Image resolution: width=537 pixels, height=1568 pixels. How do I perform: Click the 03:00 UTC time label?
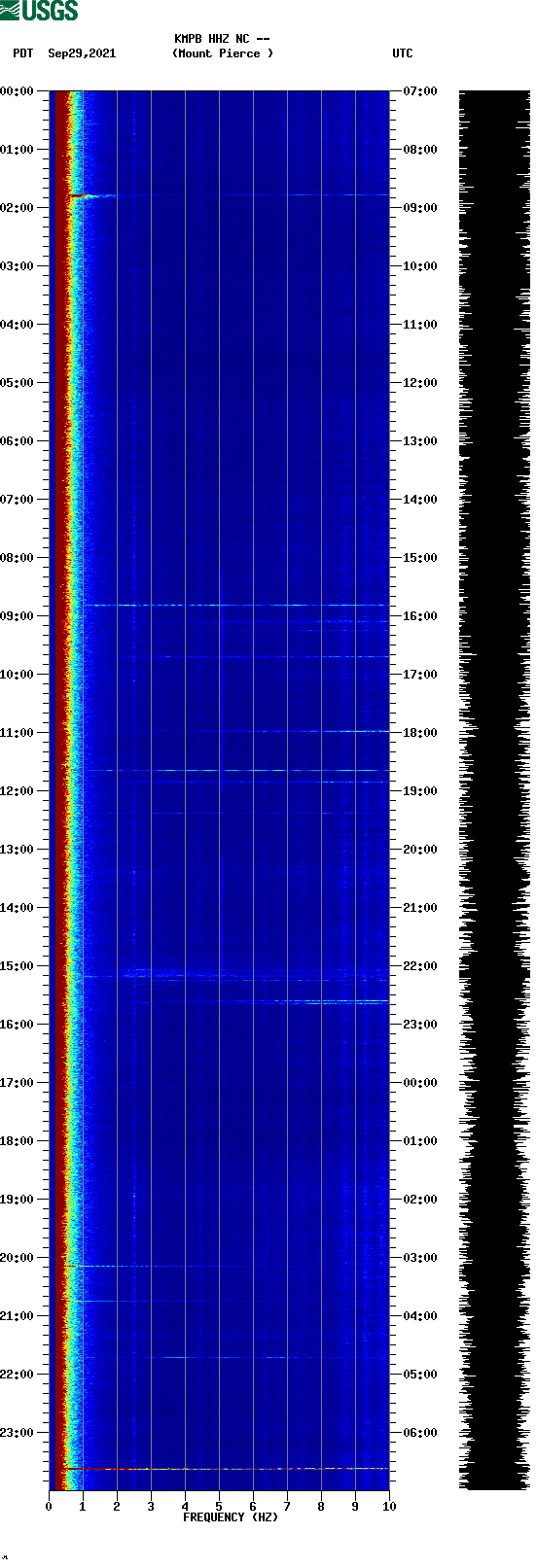point(420,1258)
